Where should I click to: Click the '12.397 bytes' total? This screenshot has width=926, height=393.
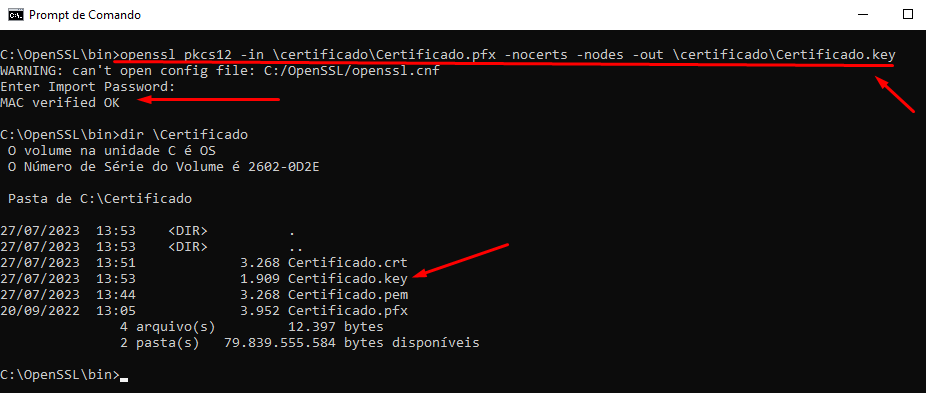pyautogui.click(x=335, y=326)
